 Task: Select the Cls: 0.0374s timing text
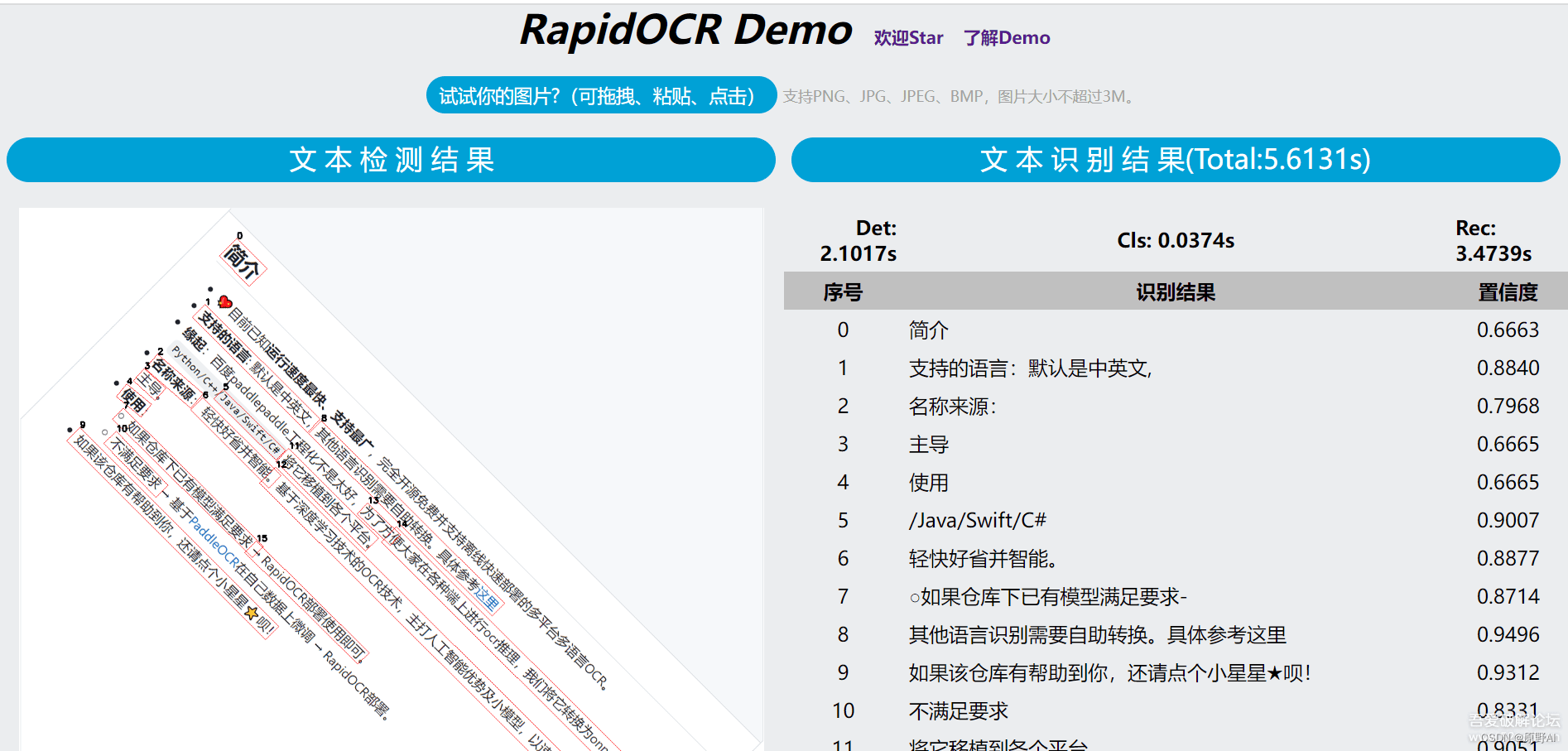click(1176, 241)
